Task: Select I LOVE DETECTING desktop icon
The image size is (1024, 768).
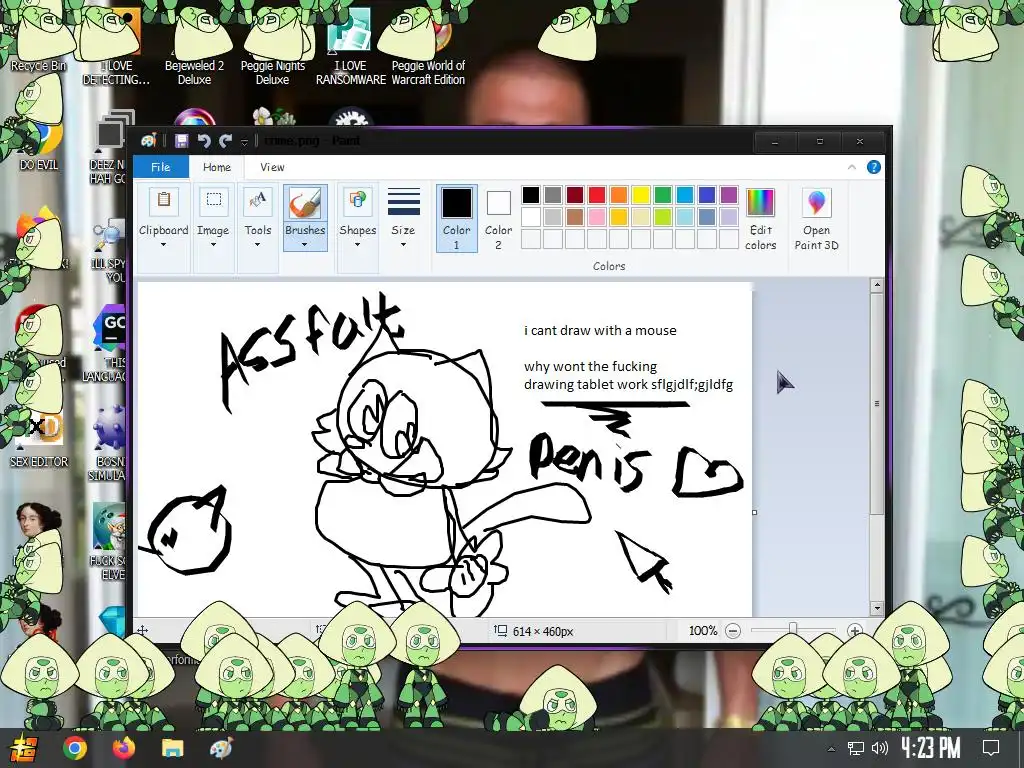Action: coord(116,46)
